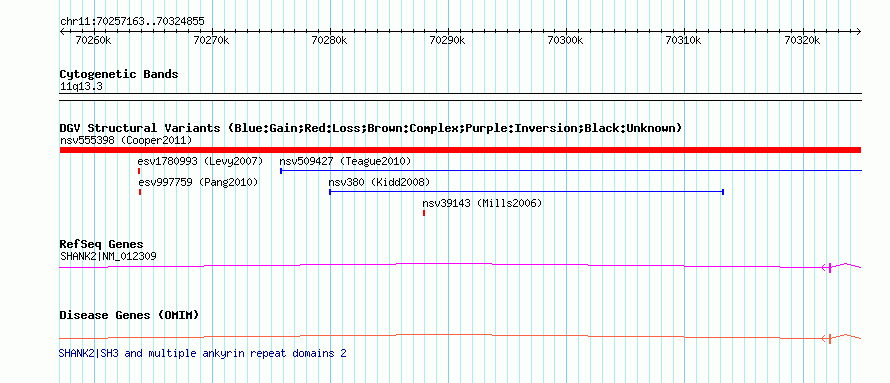The width and height of the screenshot is (890, 383).
Task: Open SHANK2|SH3 and multiple ankyrin repeat domains link
Action: coord(203,353)
